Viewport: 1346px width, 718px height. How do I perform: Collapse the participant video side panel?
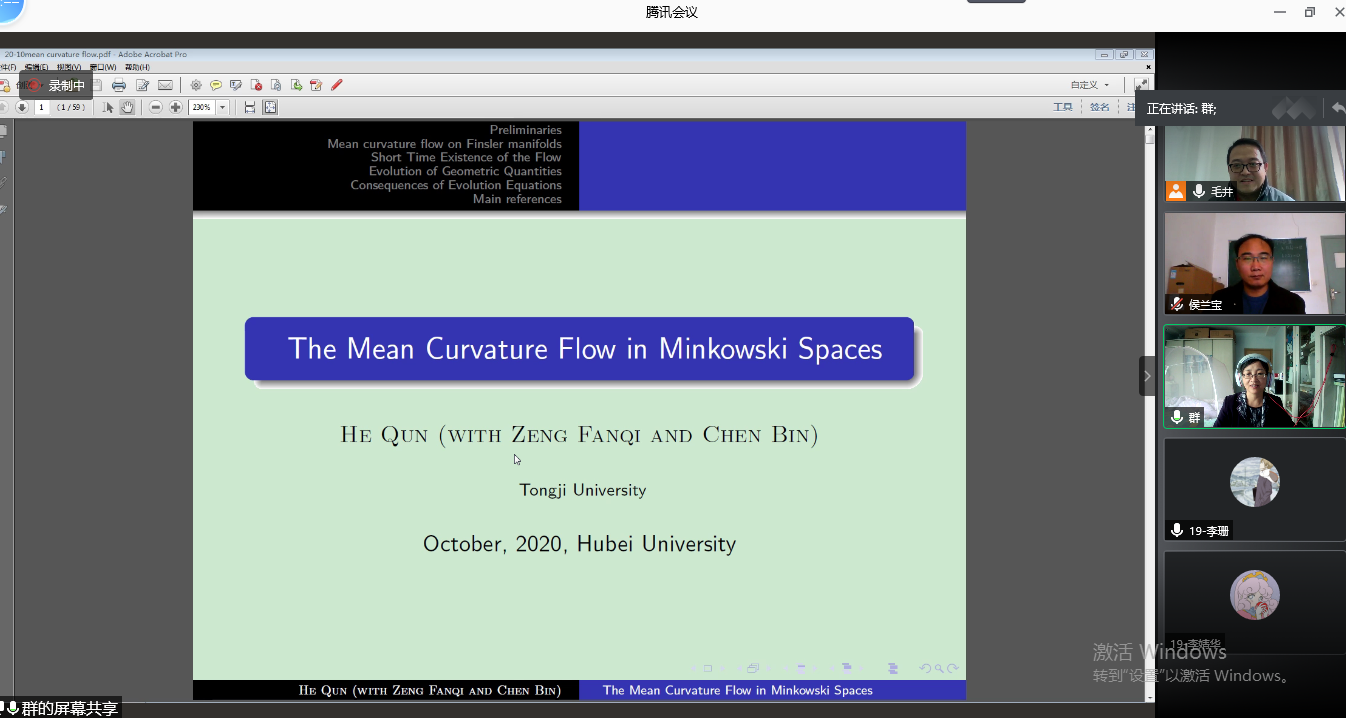click(1147, 376)
